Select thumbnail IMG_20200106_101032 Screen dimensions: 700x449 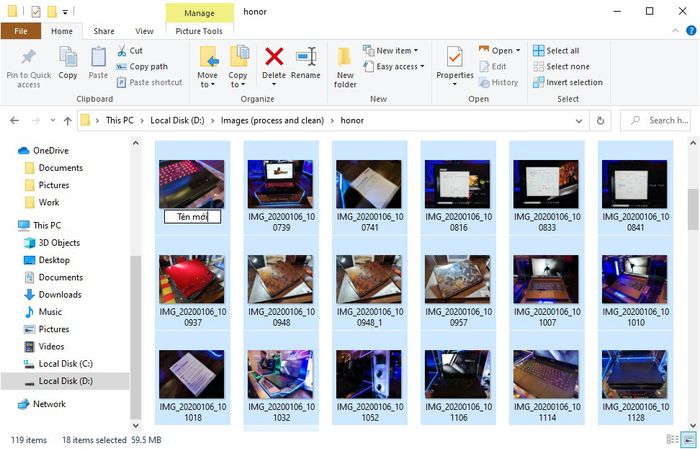[281, 378]
